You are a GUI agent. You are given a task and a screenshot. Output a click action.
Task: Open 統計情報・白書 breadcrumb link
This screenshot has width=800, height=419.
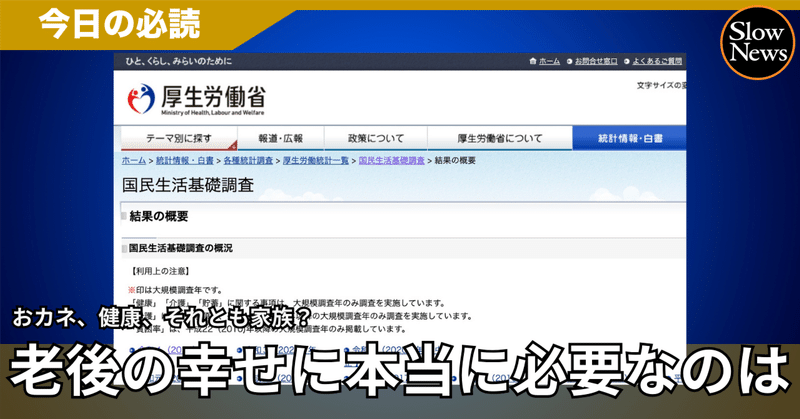pos(185,160)
